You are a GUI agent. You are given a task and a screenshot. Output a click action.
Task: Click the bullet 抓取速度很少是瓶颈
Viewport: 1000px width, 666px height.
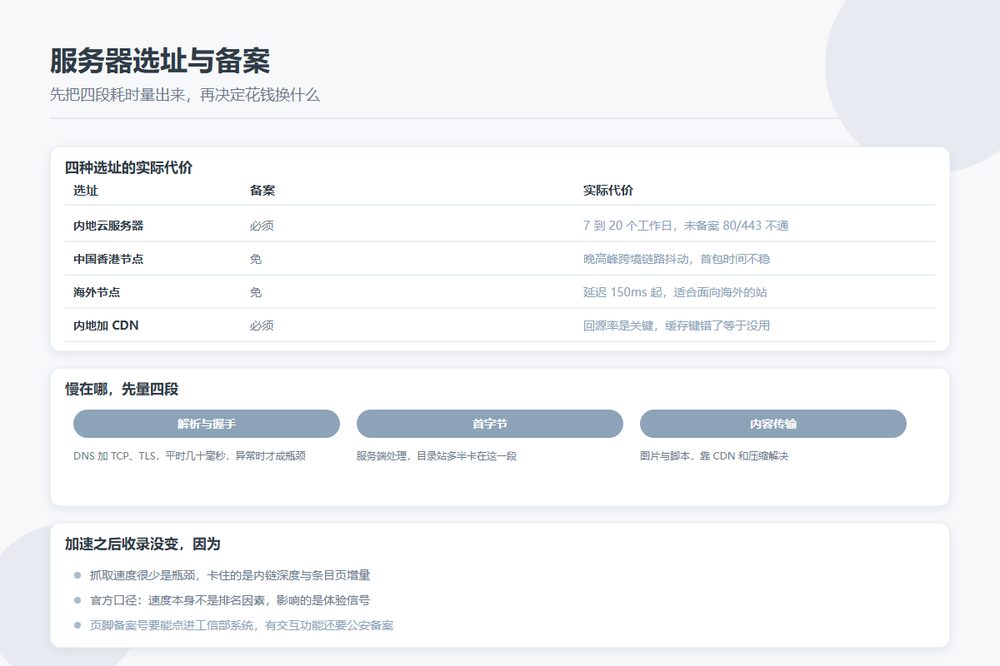pos(230,575)
